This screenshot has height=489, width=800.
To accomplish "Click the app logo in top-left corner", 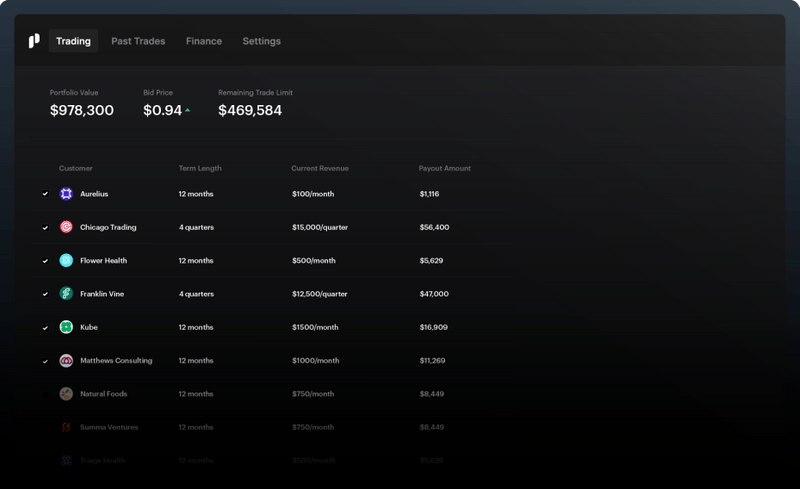I will tap(34, 41).
